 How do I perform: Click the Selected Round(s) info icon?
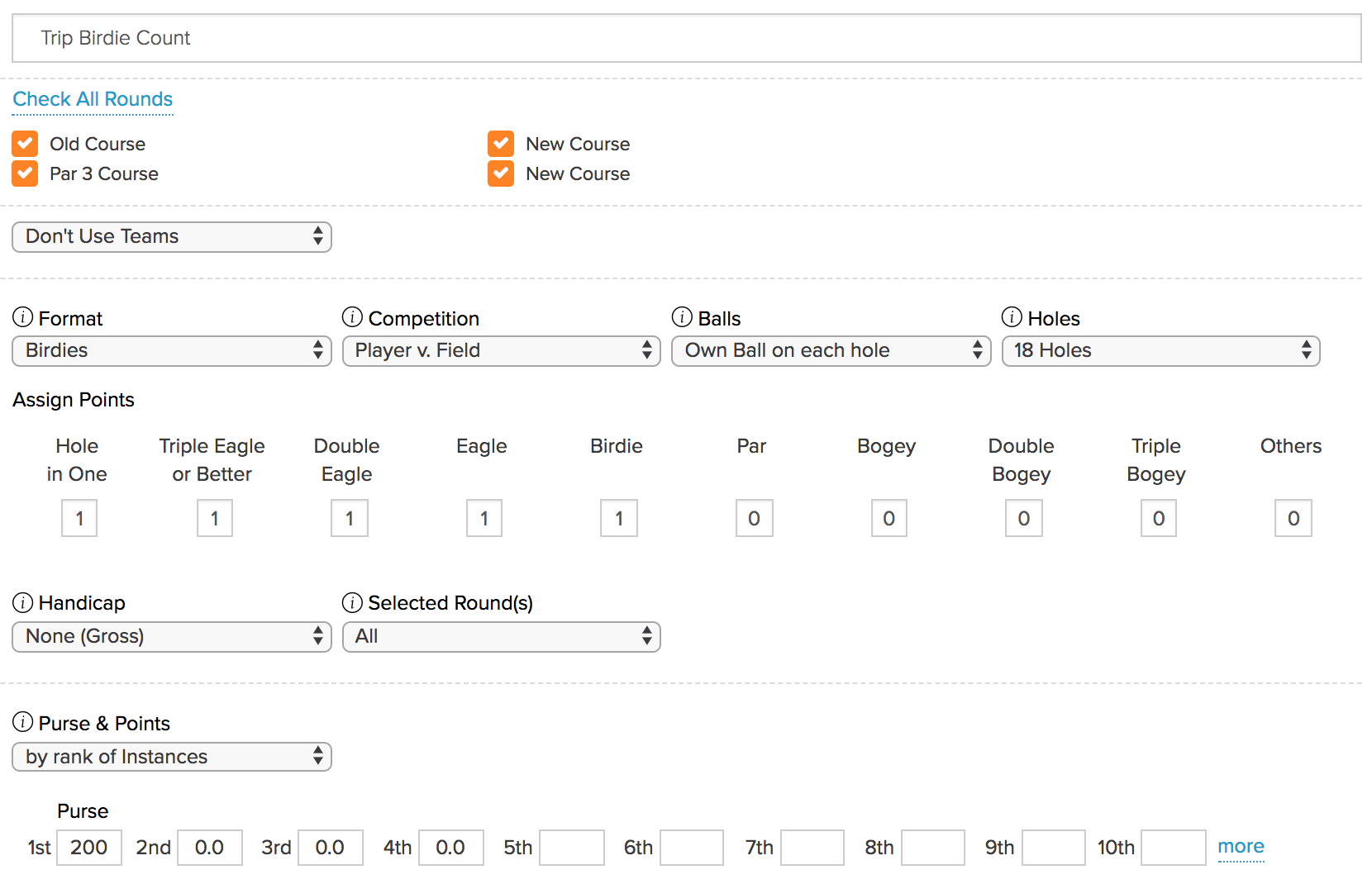click(352, 603)
